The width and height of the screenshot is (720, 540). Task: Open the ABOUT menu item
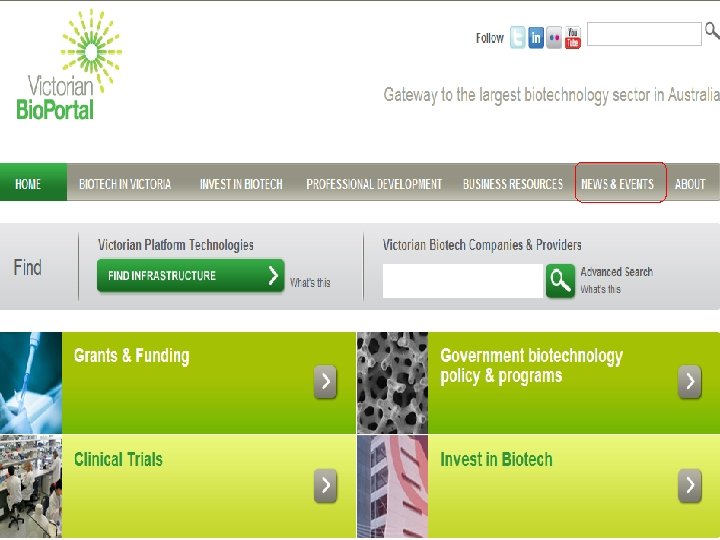click(690, 184)
